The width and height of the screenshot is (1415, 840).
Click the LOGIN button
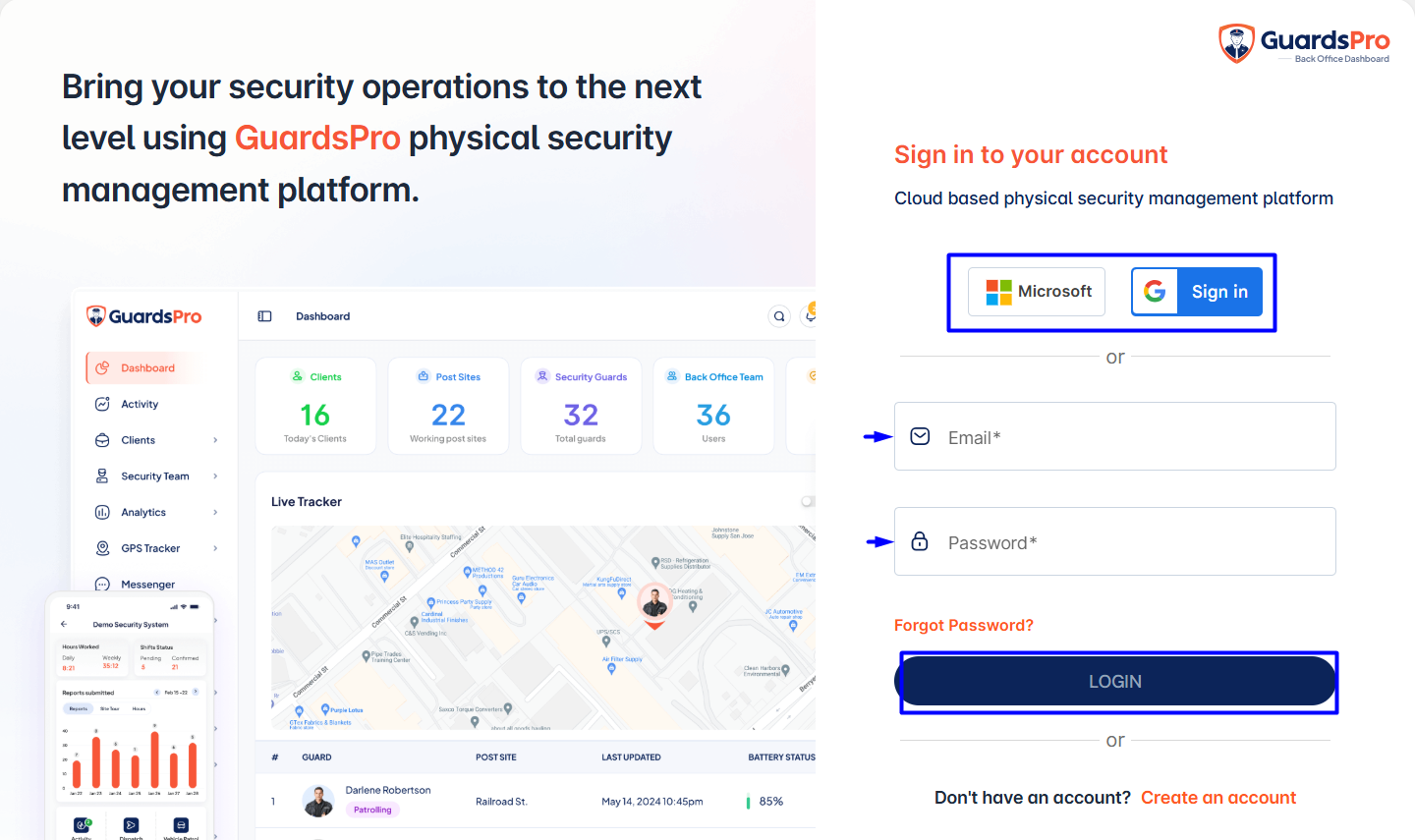[x=1115, y=681]
